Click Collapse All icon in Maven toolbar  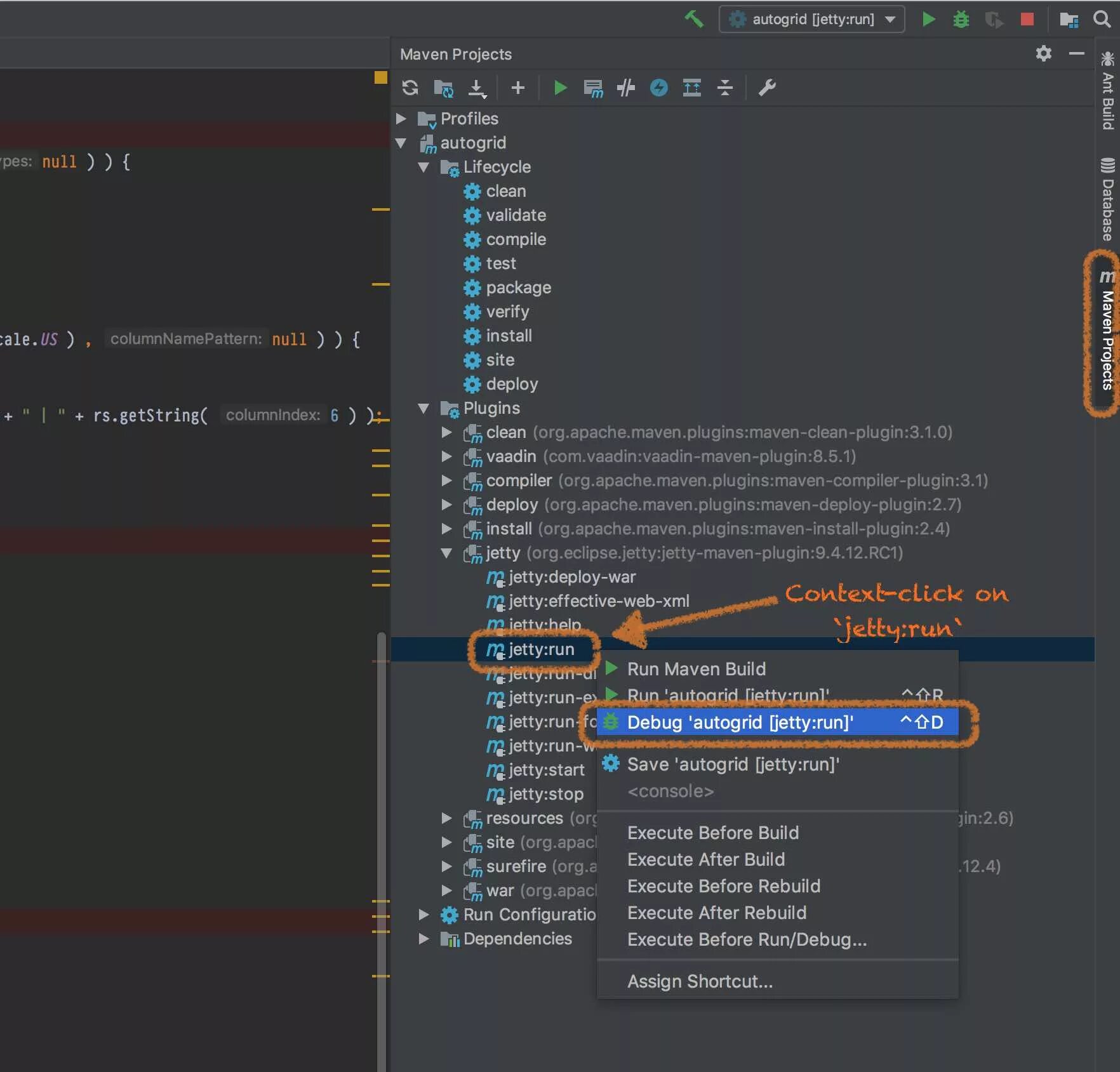pos(725,88)
